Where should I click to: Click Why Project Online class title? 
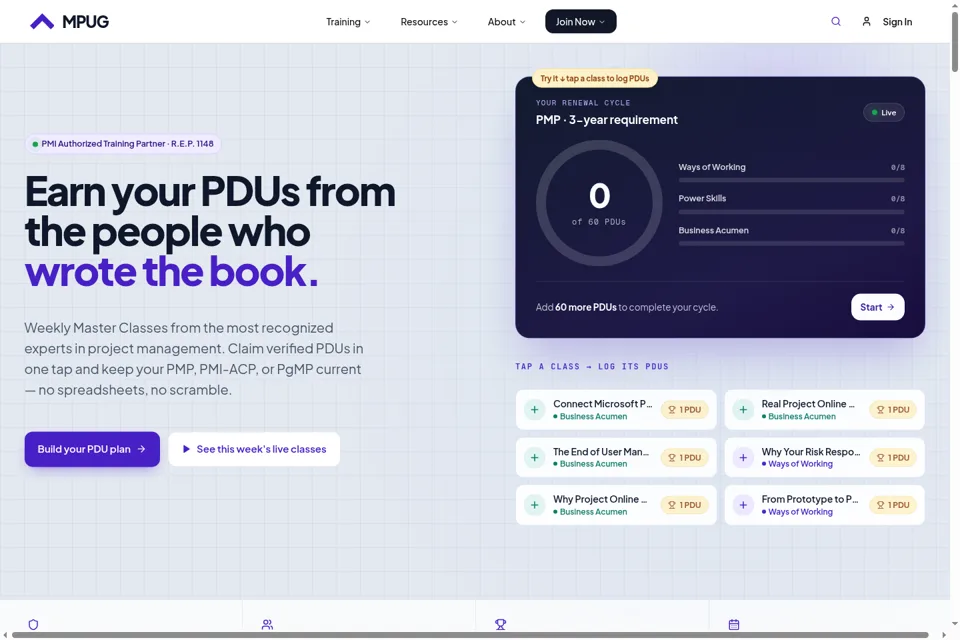600,499
